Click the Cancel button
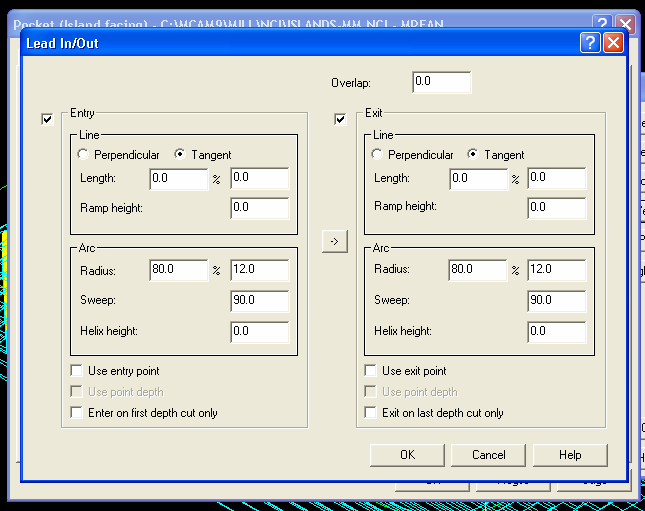 coord(488,455)
